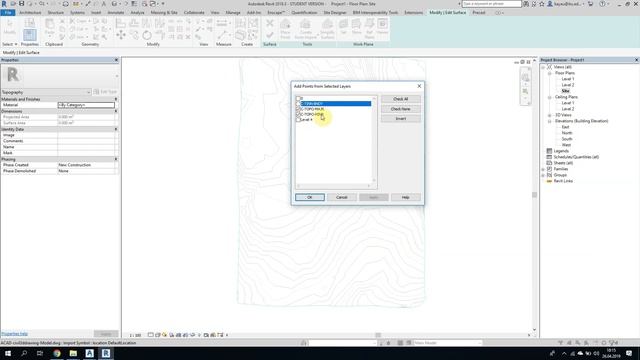The image size is (640, 360).
Task: Click the Finish Surface green checkmark icon
Action: click(x=270, y=36)
